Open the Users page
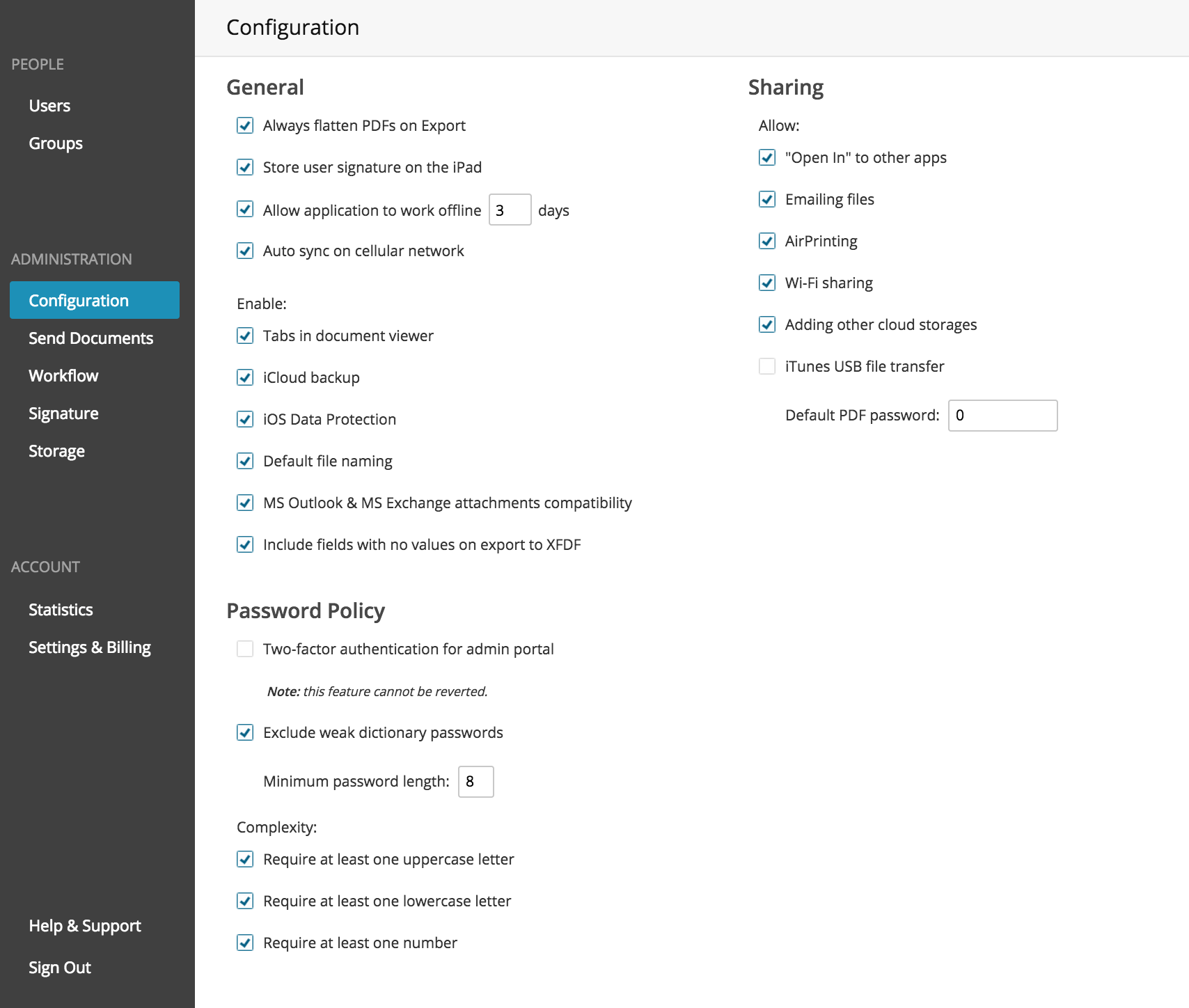1189x1008 pixels. point(49,105)
